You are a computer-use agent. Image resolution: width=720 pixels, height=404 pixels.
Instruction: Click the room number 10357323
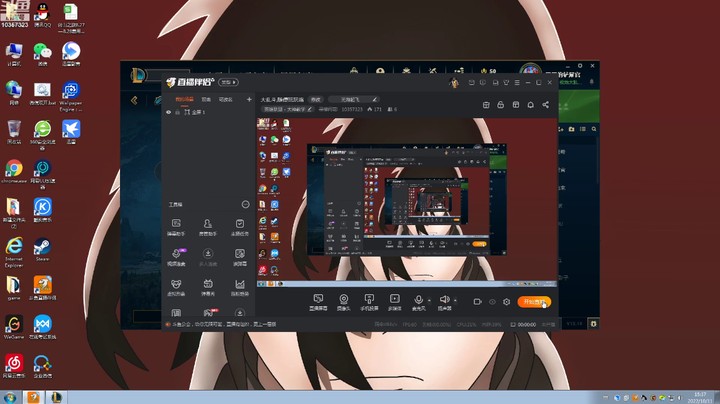pyautogui.click(x=352, y=109)
